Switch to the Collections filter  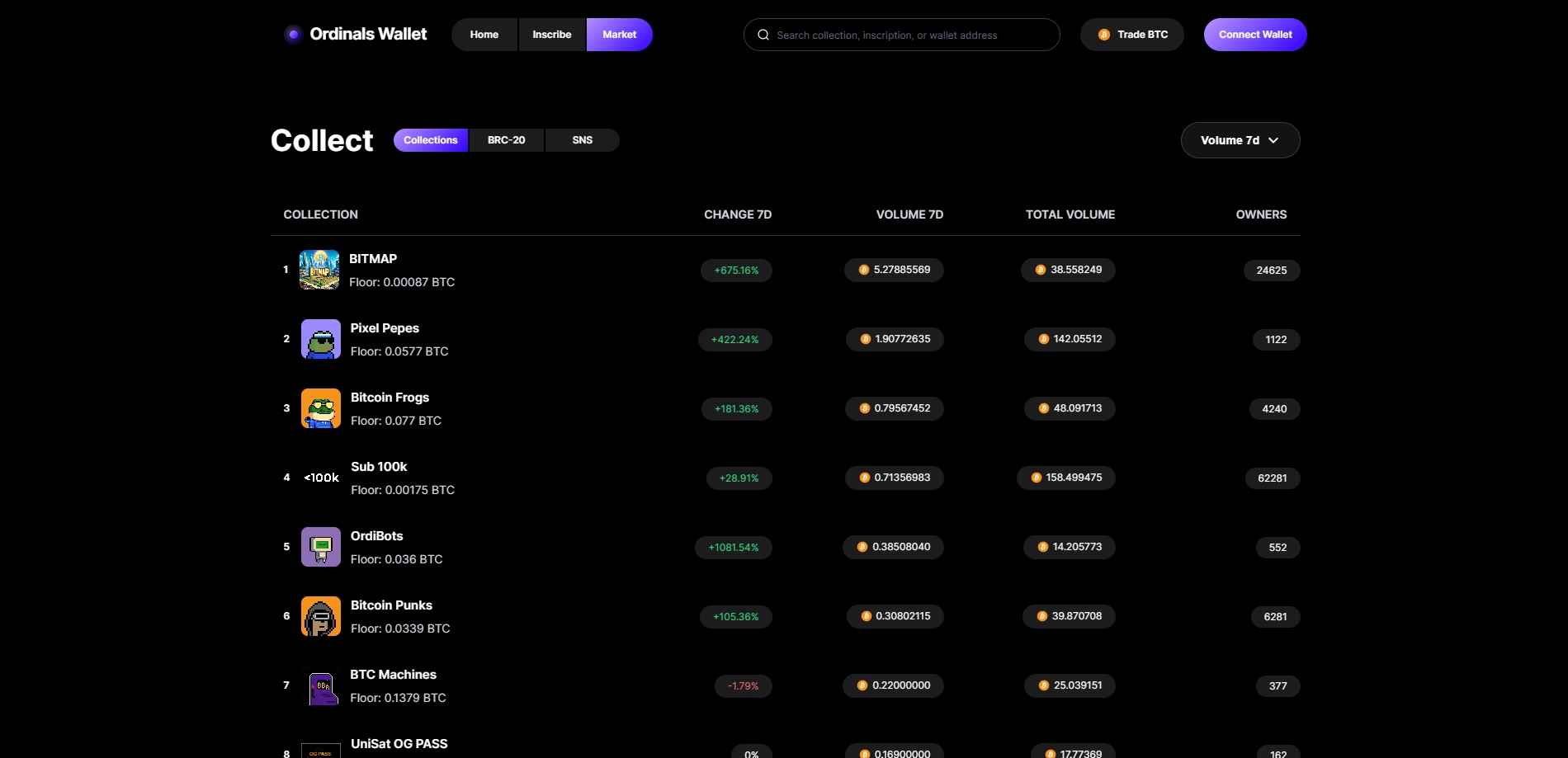click(431, 140)
